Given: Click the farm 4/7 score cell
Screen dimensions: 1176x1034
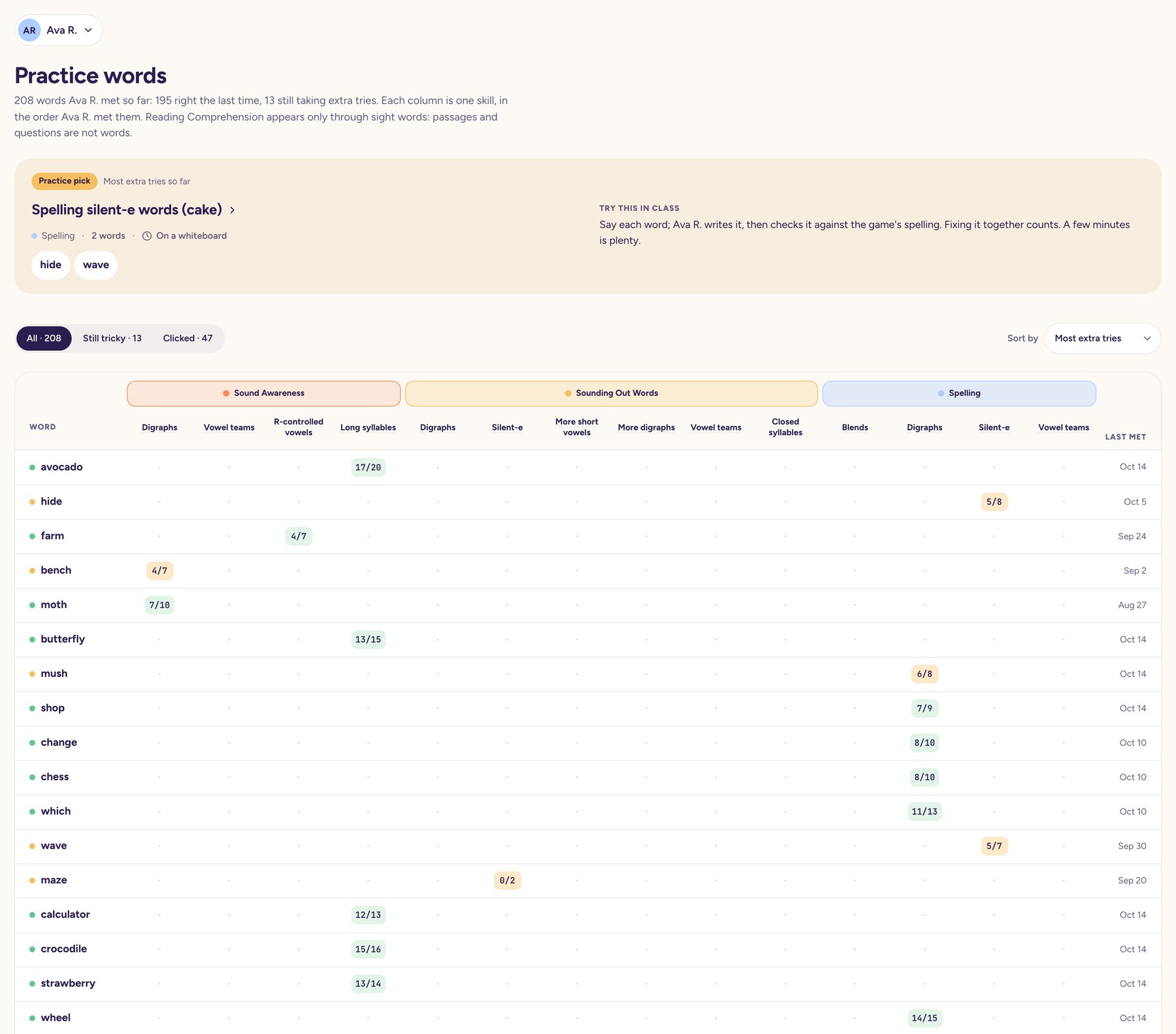Looking at the screenshot, I should tap(299, 536).
